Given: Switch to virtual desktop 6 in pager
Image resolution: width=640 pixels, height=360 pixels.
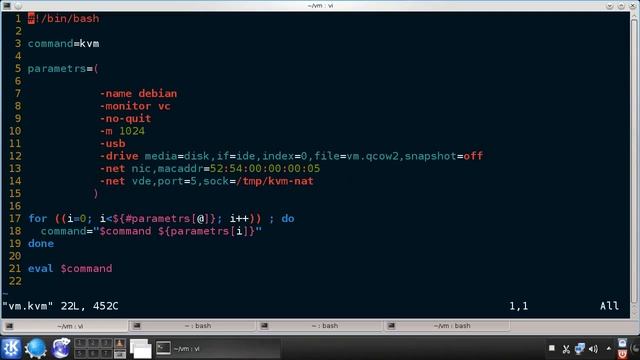Looking at the screenshot, I should coord(93,353).
